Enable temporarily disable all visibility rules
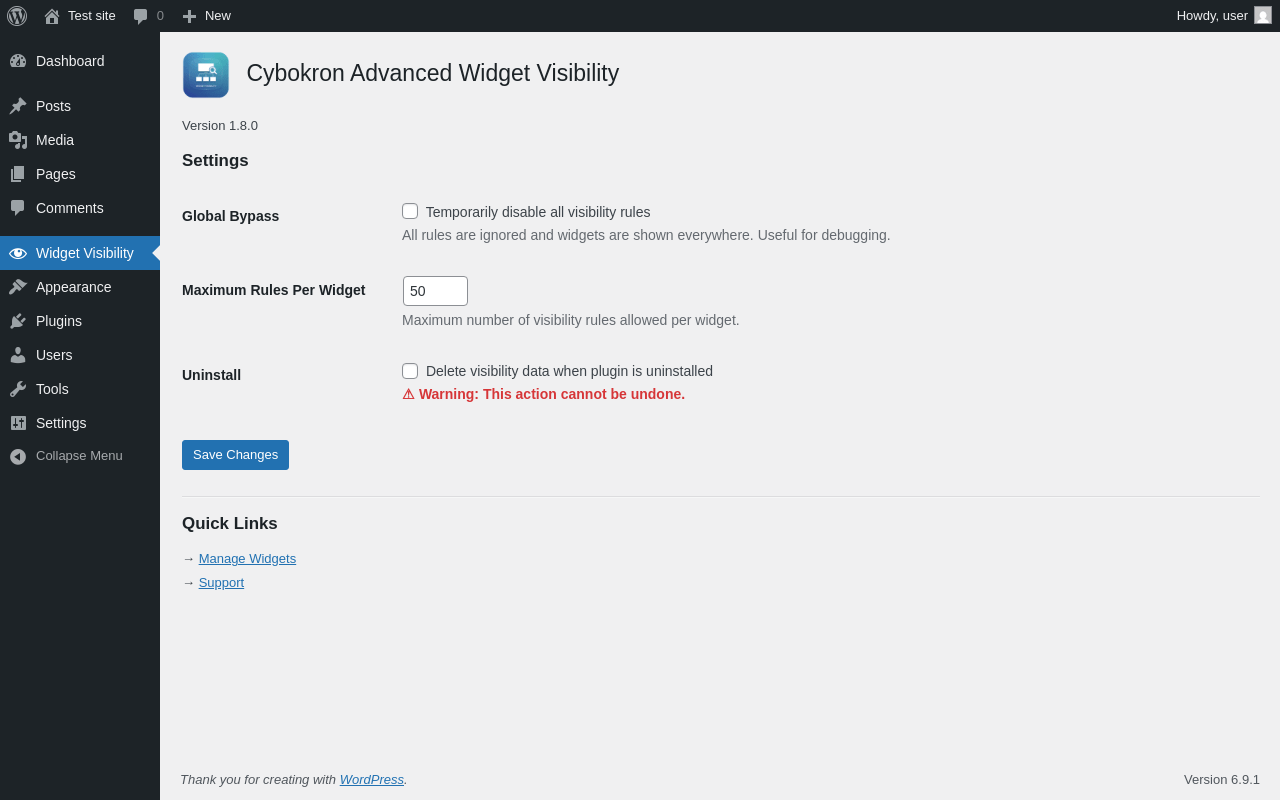This screenshot has height=800, width=1280. click(x=410, y=211)
